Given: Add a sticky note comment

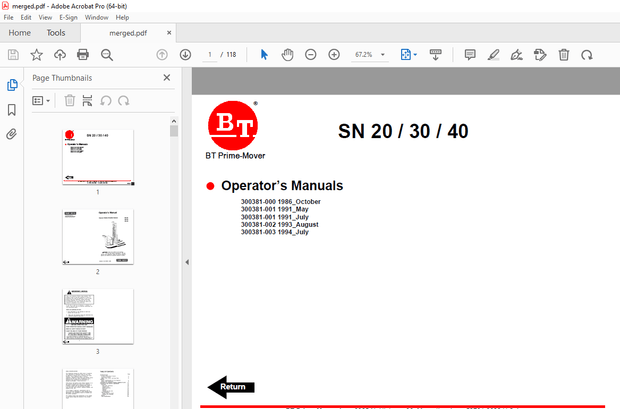Looking at the screenshot, I should coord(470,55).
